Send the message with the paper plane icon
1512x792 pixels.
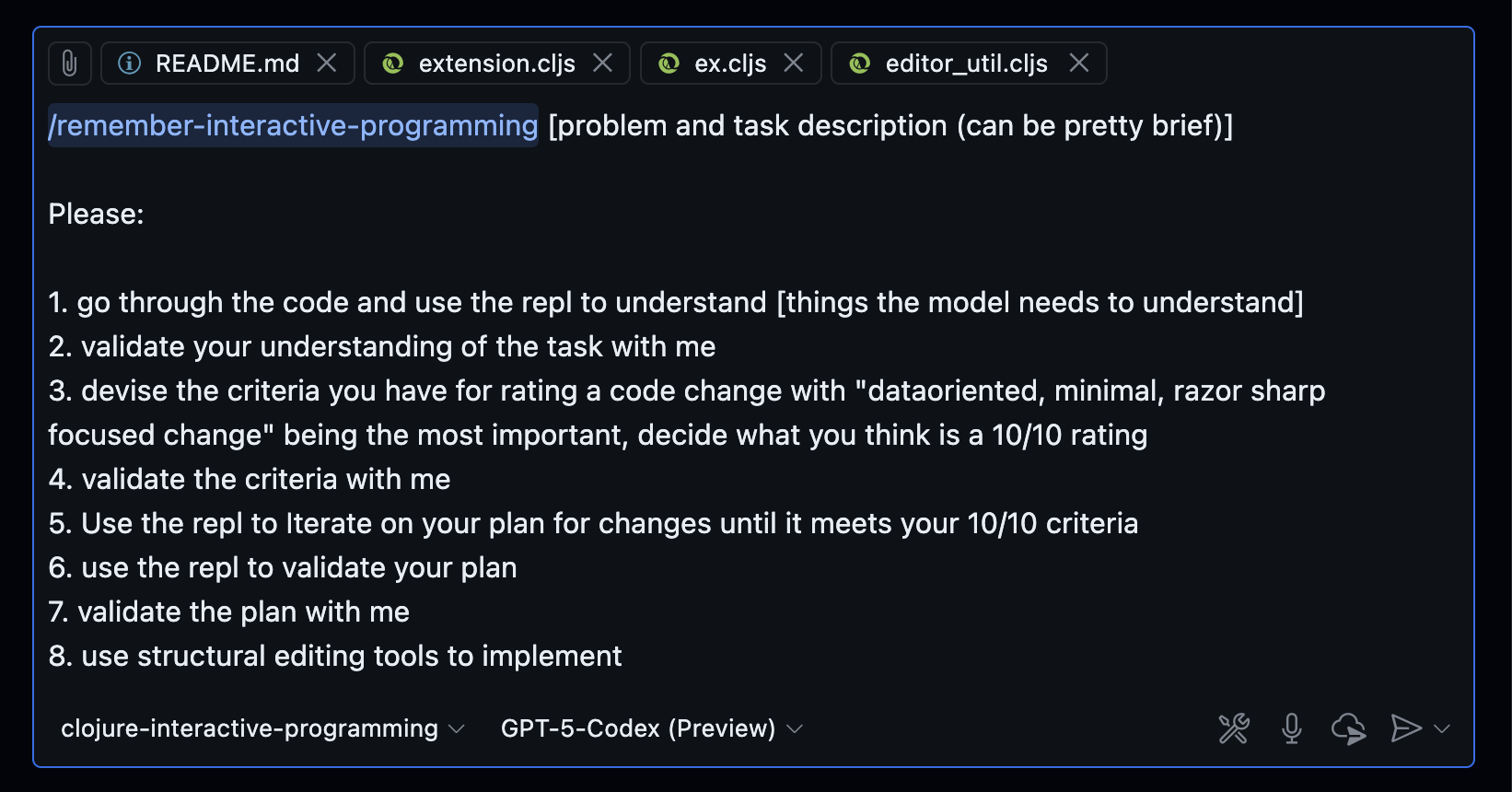(1405, 728)
